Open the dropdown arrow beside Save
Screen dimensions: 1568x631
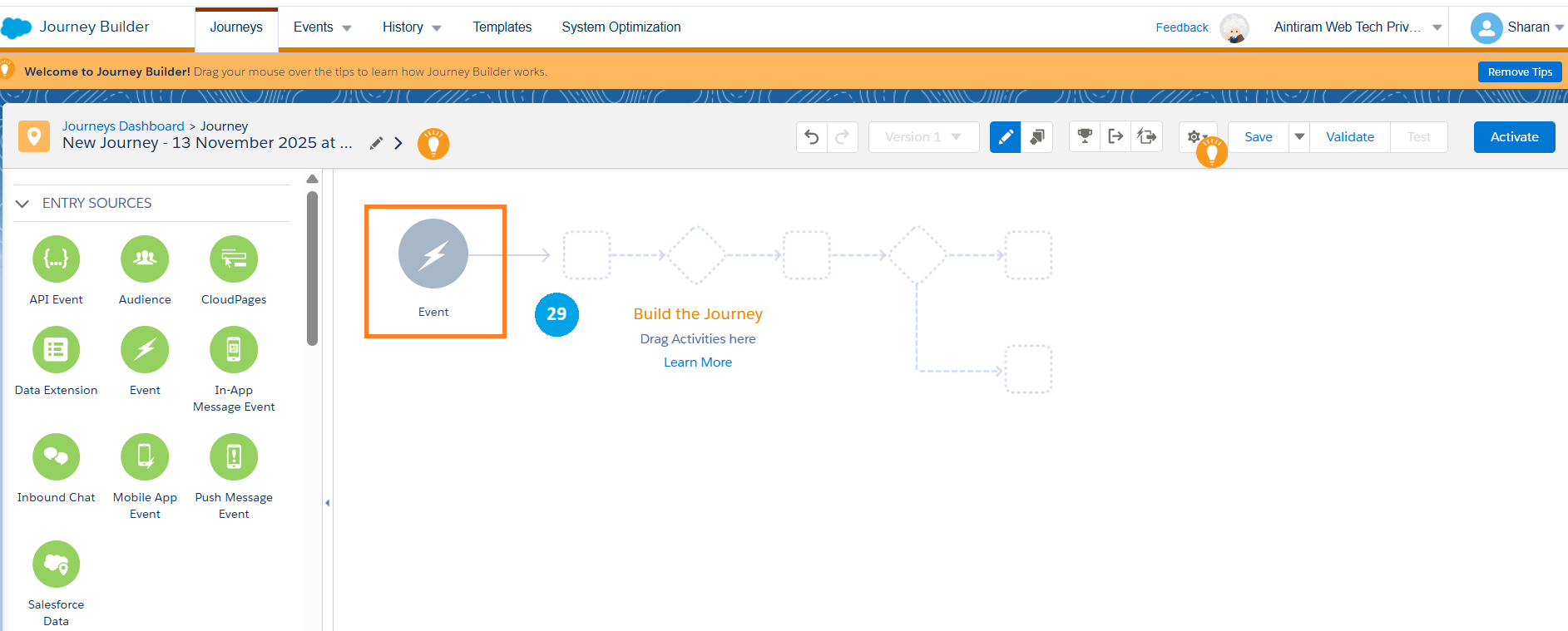coord(1299,137)
